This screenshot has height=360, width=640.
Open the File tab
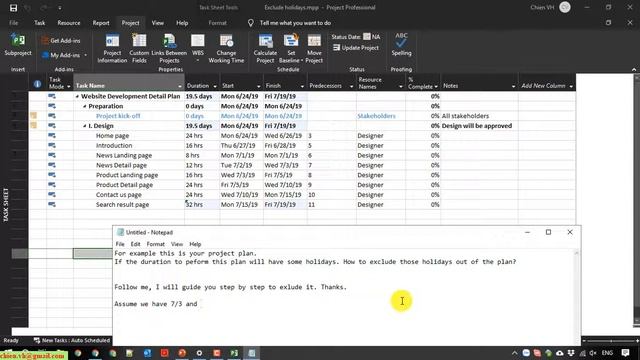(x=13, y=23)
